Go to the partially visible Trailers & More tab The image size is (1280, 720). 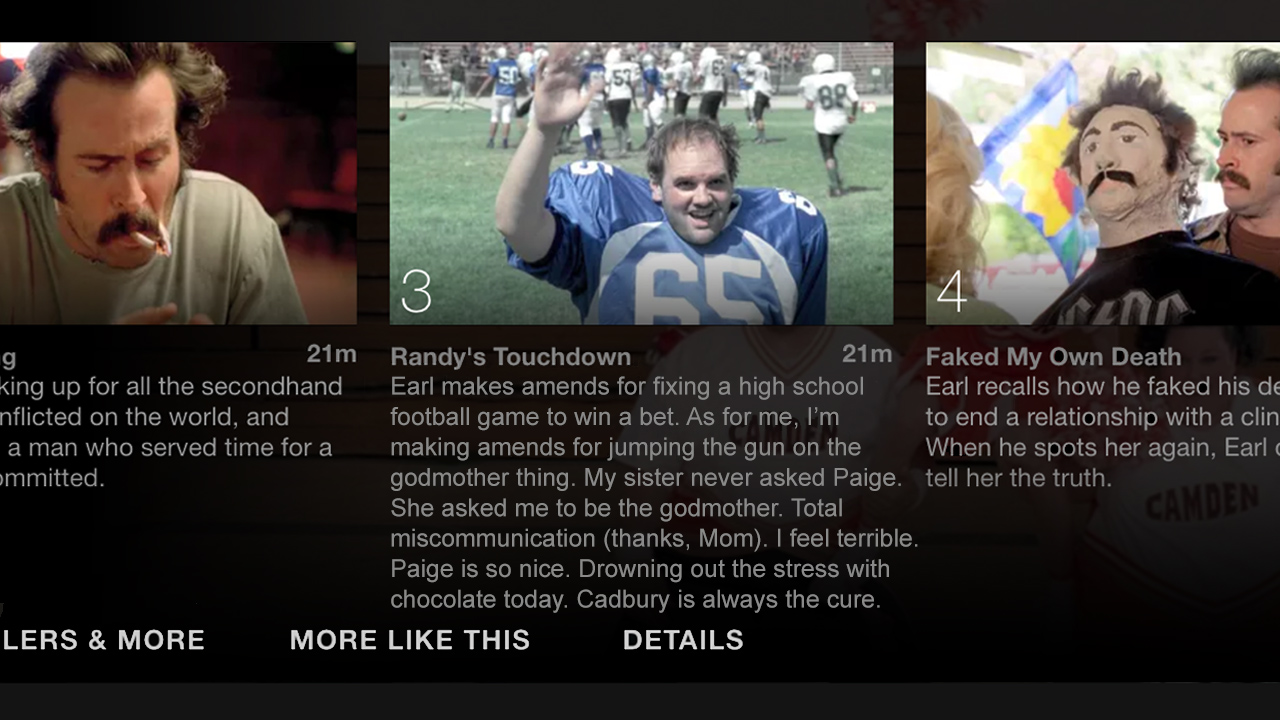102,640
